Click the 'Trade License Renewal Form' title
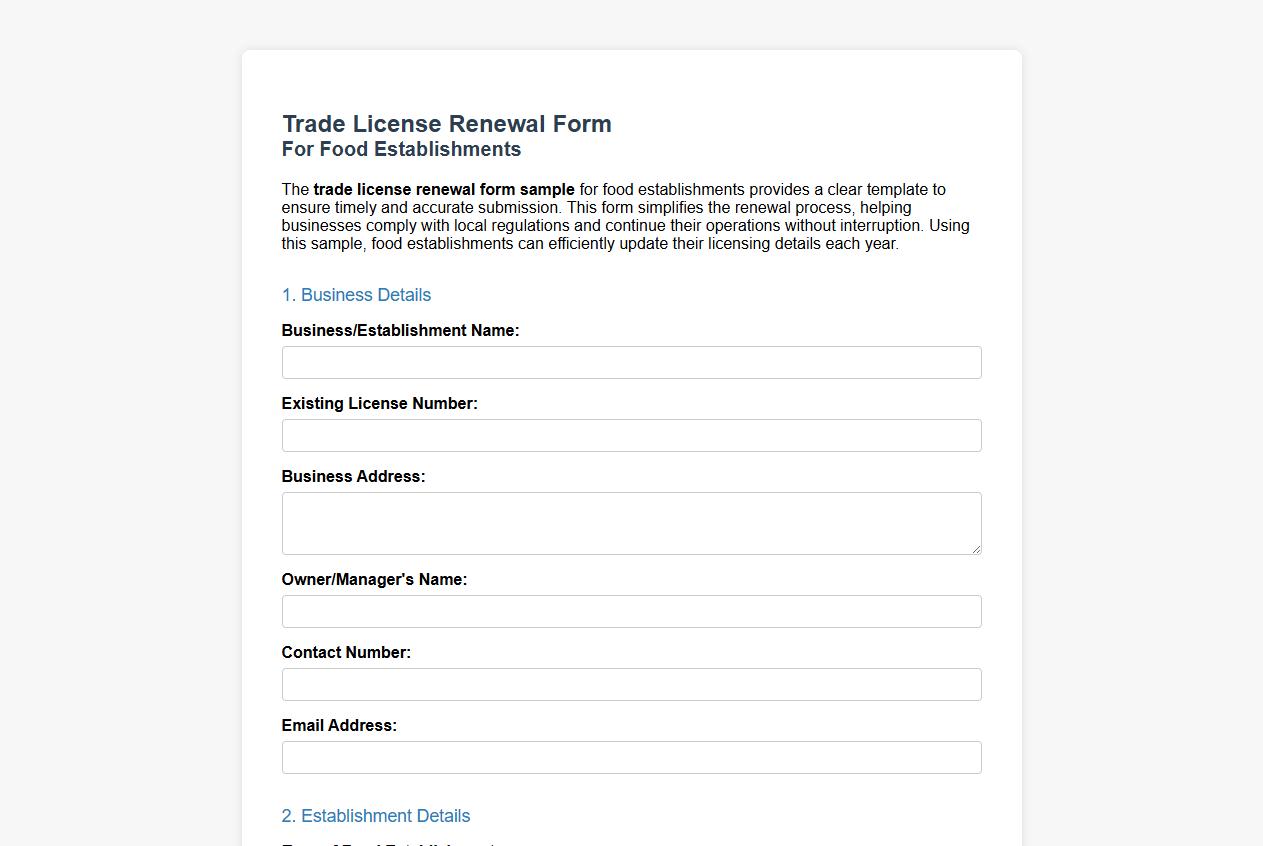This screenshot has height=846, width=1263. coord(447,124)
